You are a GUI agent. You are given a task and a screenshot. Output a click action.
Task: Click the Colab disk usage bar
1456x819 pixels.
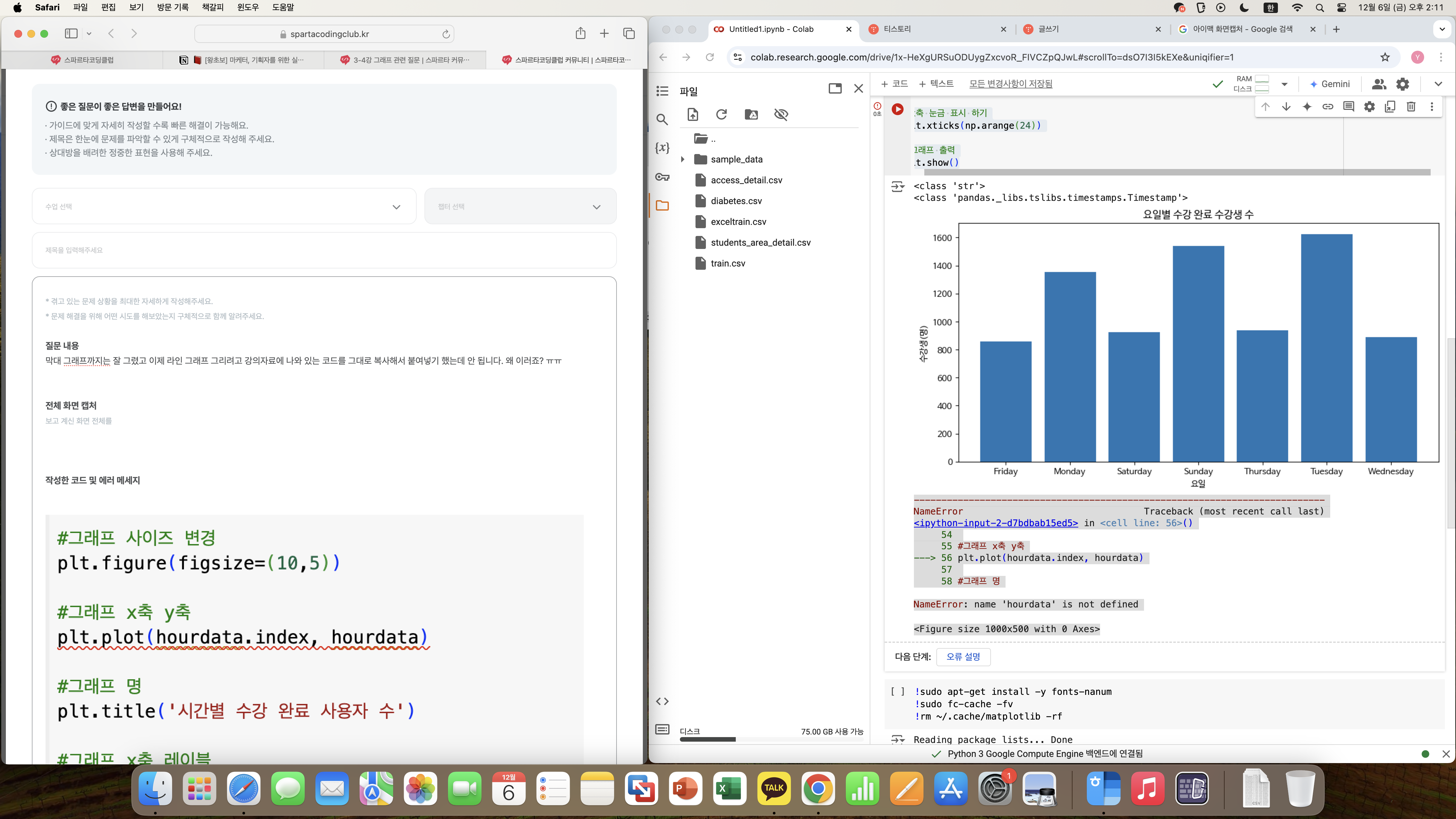point(771,739)
